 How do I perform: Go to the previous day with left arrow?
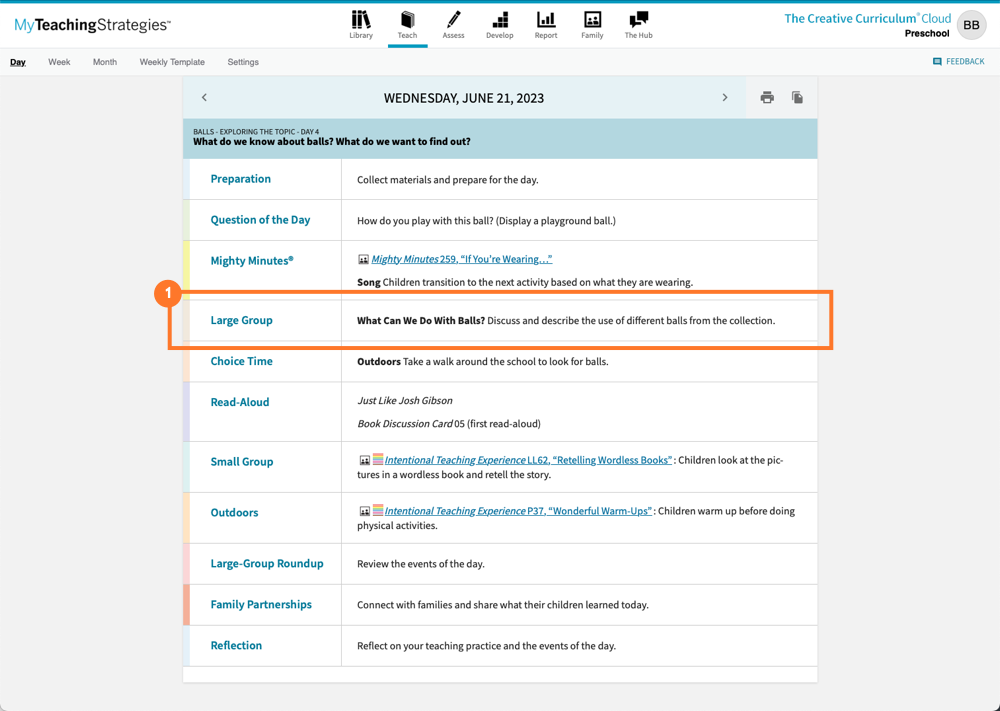tap(204, 97)
